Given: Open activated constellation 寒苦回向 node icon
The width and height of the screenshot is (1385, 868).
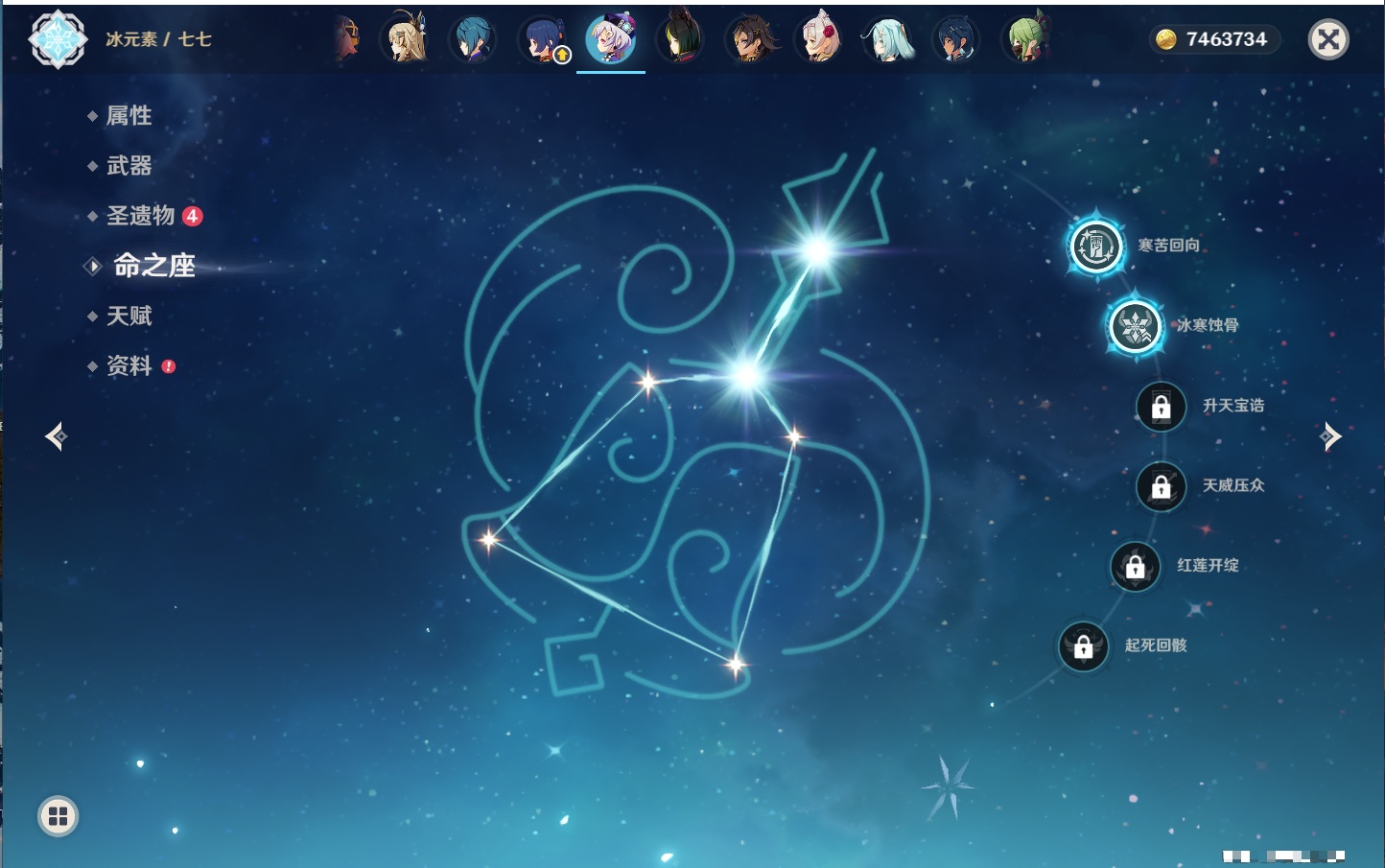Looking at the screenshot, I should (1096, 246).
